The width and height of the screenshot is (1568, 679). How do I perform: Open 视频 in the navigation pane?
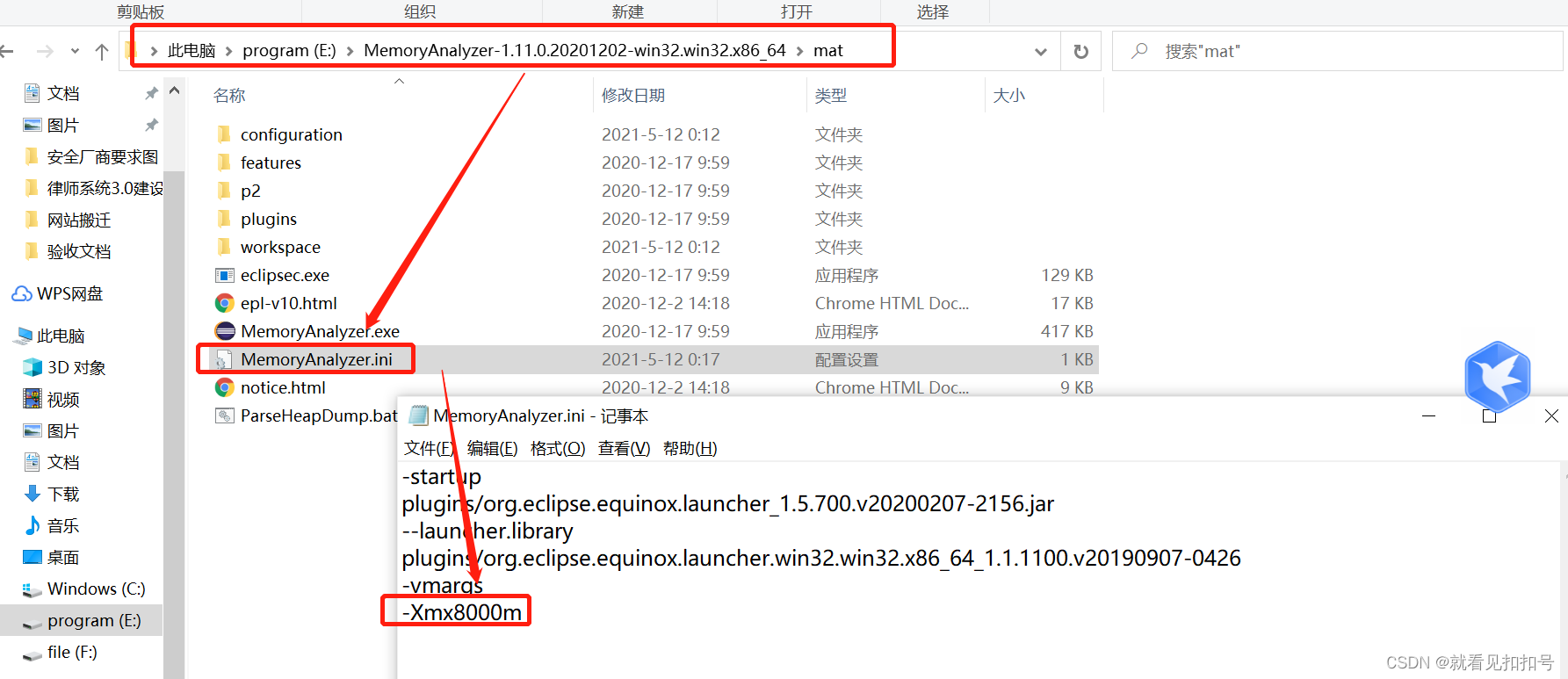(x=52, y=399)
